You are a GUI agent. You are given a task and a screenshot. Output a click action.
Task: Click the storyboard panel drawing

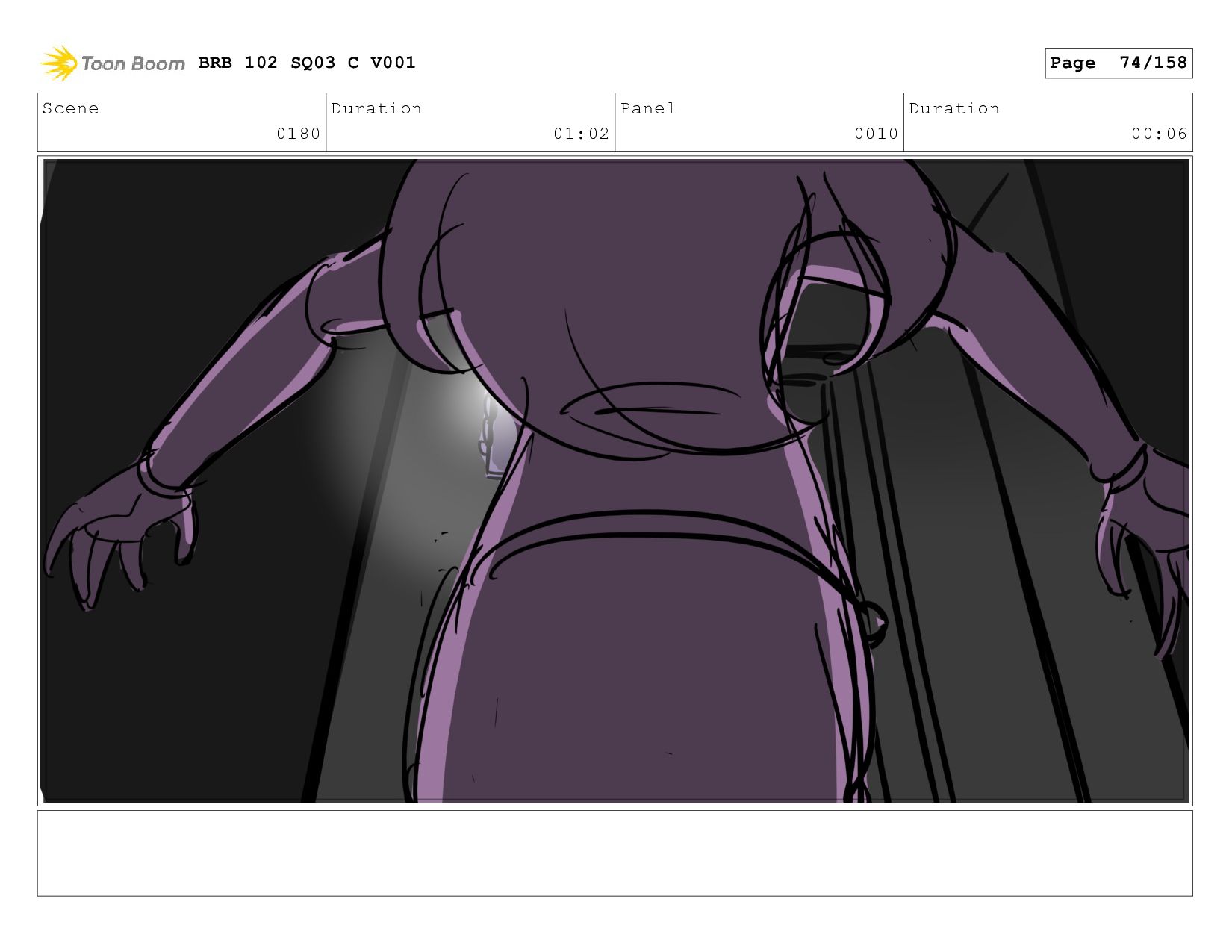pos(615,481)
